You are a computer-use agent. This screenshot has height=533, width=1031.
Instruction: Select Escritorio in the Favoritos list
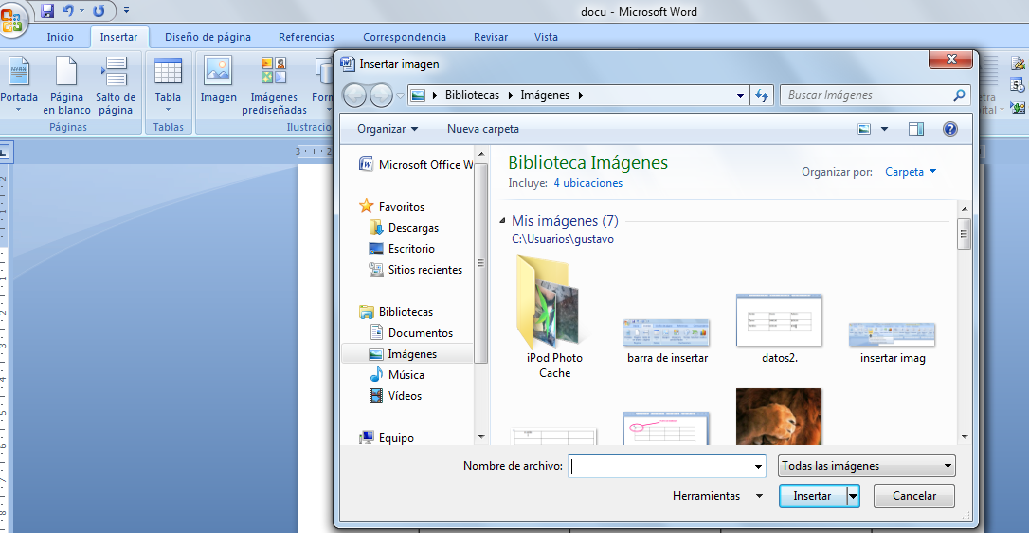pos(411,249)
